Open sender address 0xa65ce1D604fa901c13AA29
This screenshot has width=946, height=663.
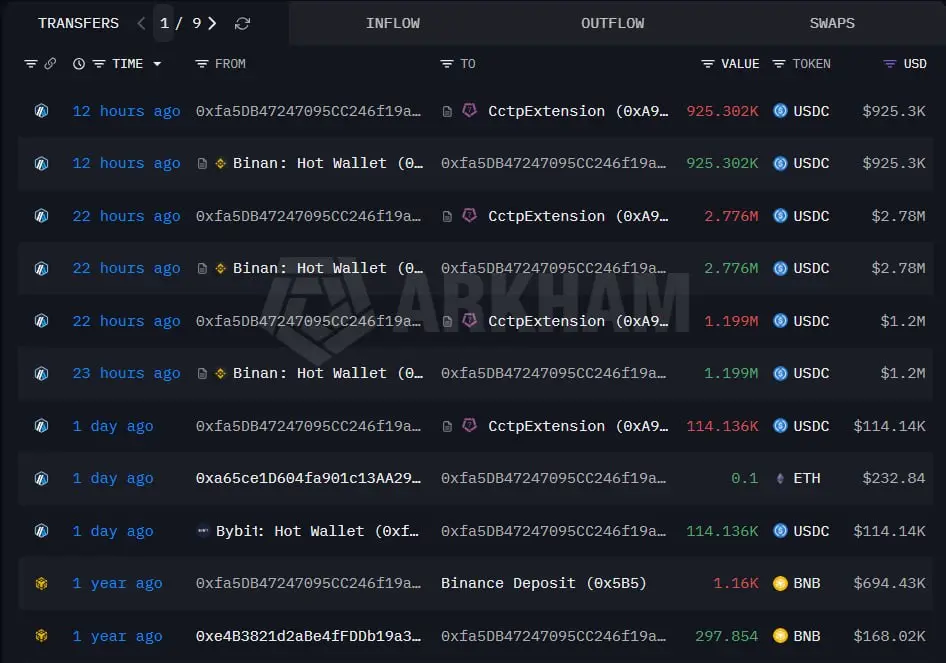click(308, 478)
